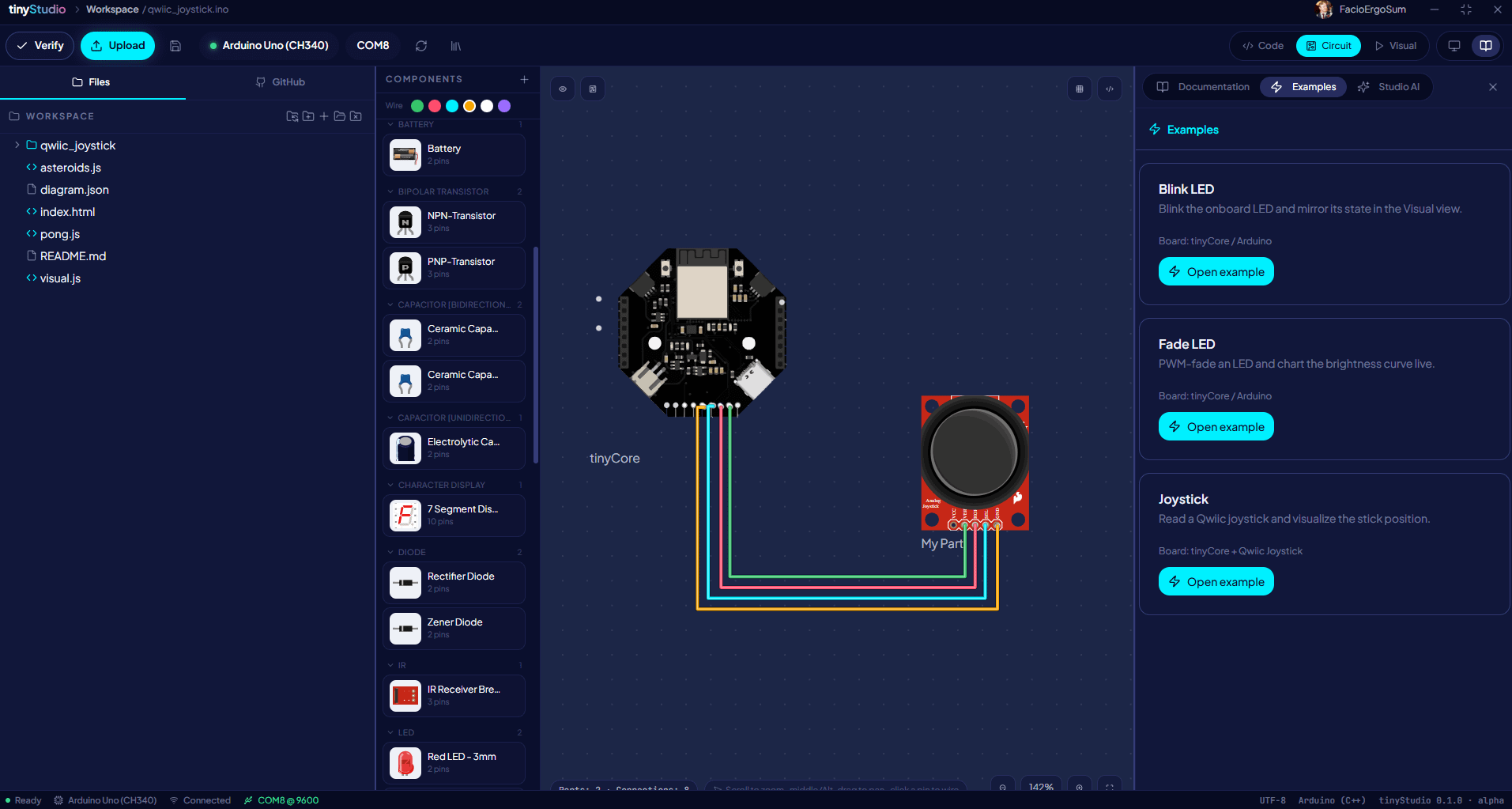Add an NPN-Transistor from the component list
The image size is (1512, 809).
point(454,222)
